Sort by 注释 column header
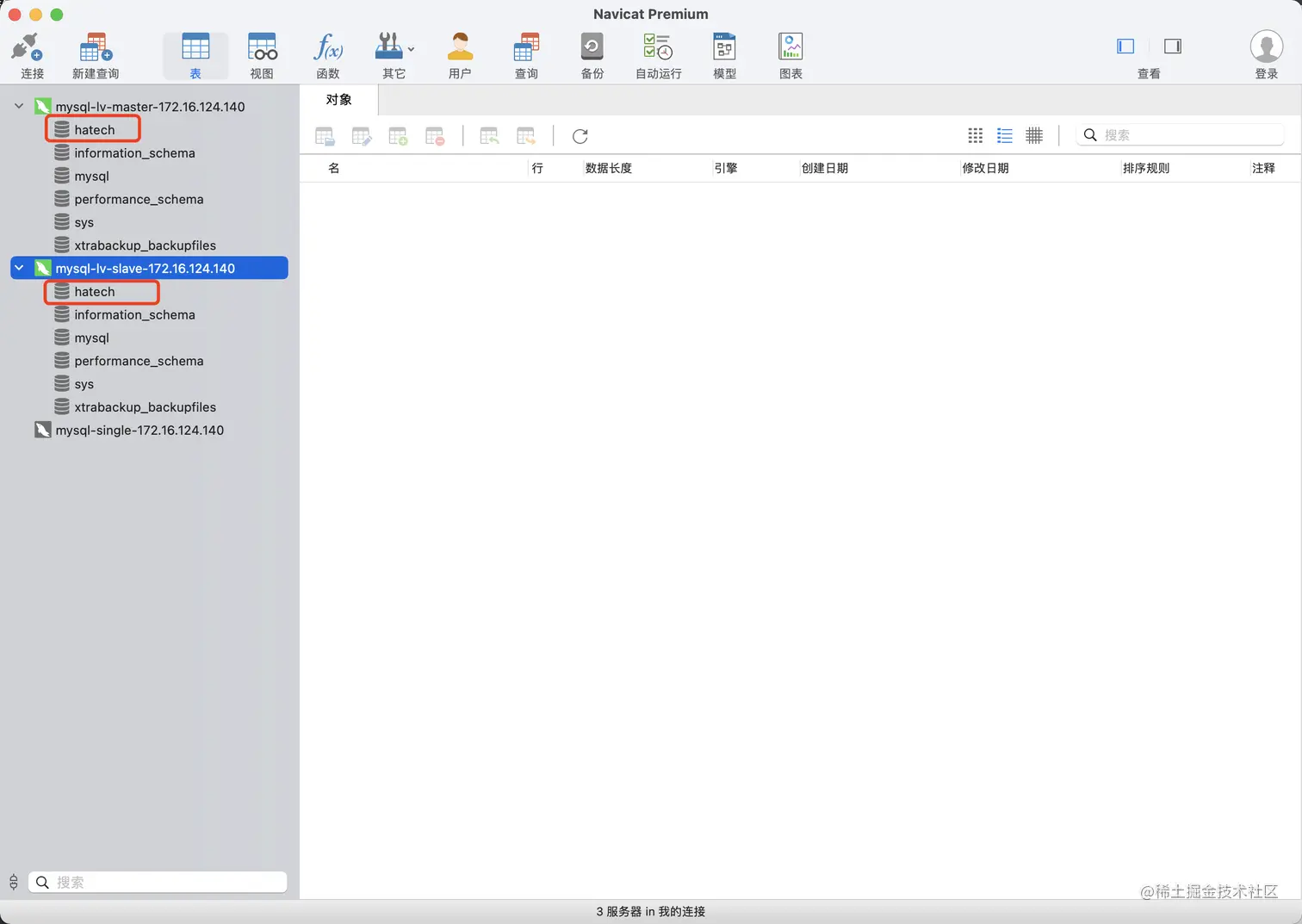 pos(1263,168)
